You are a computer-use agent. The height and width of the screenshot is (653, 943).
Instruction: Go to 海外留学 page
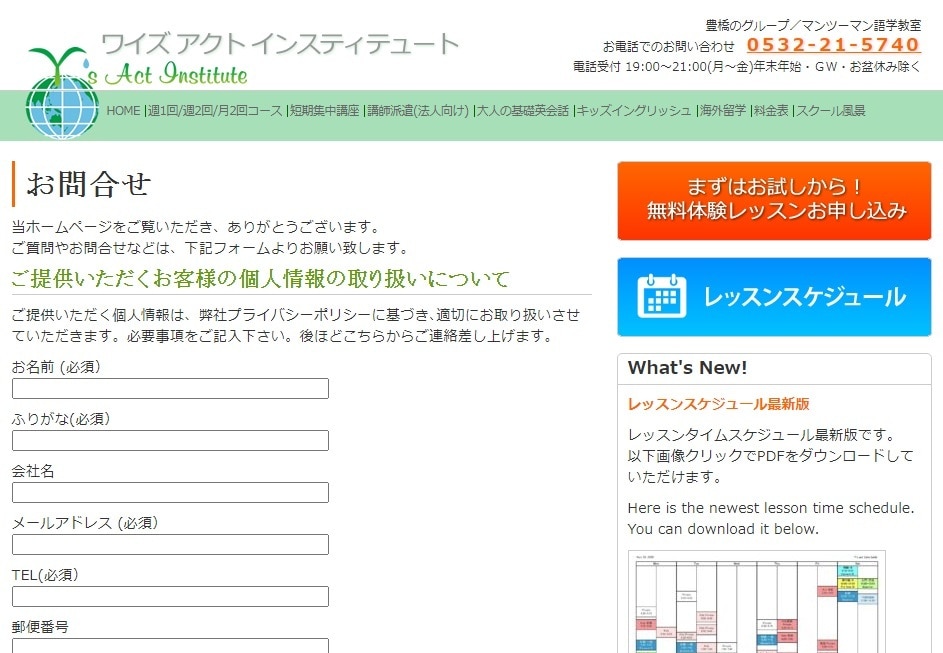point(723,111)
